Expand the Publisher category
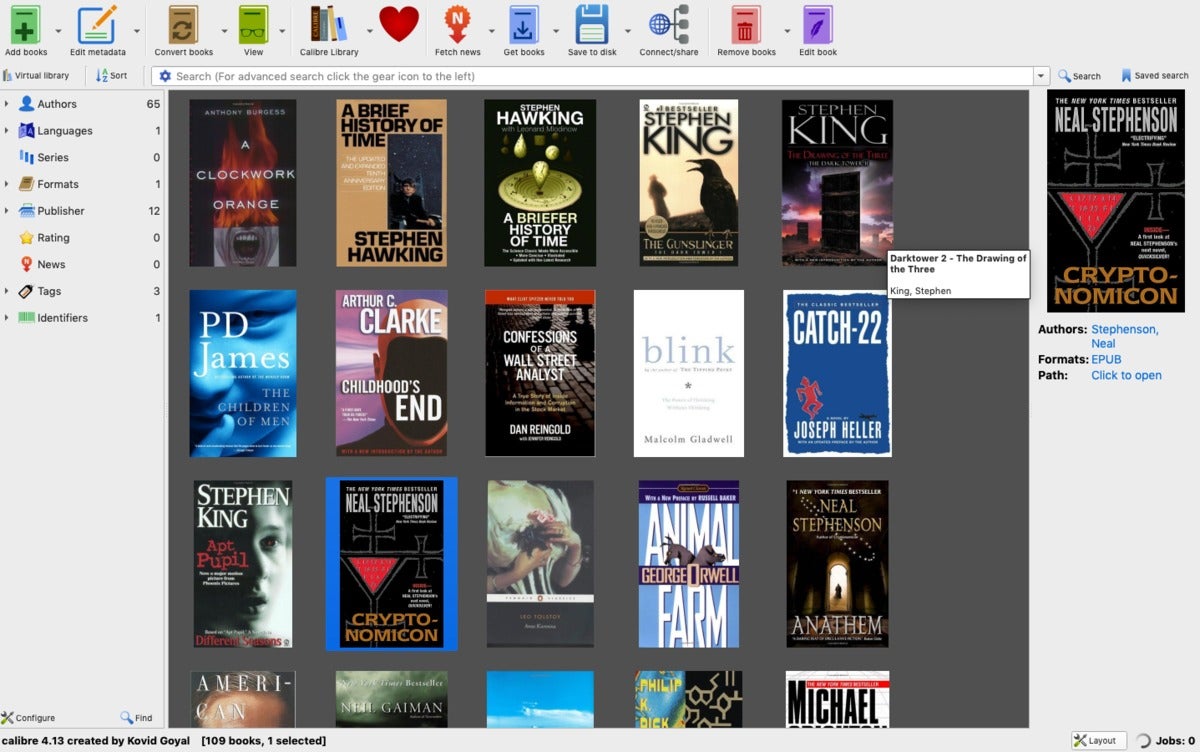Viewport: 1200px width, 752px height. click(x=7, y=211)
